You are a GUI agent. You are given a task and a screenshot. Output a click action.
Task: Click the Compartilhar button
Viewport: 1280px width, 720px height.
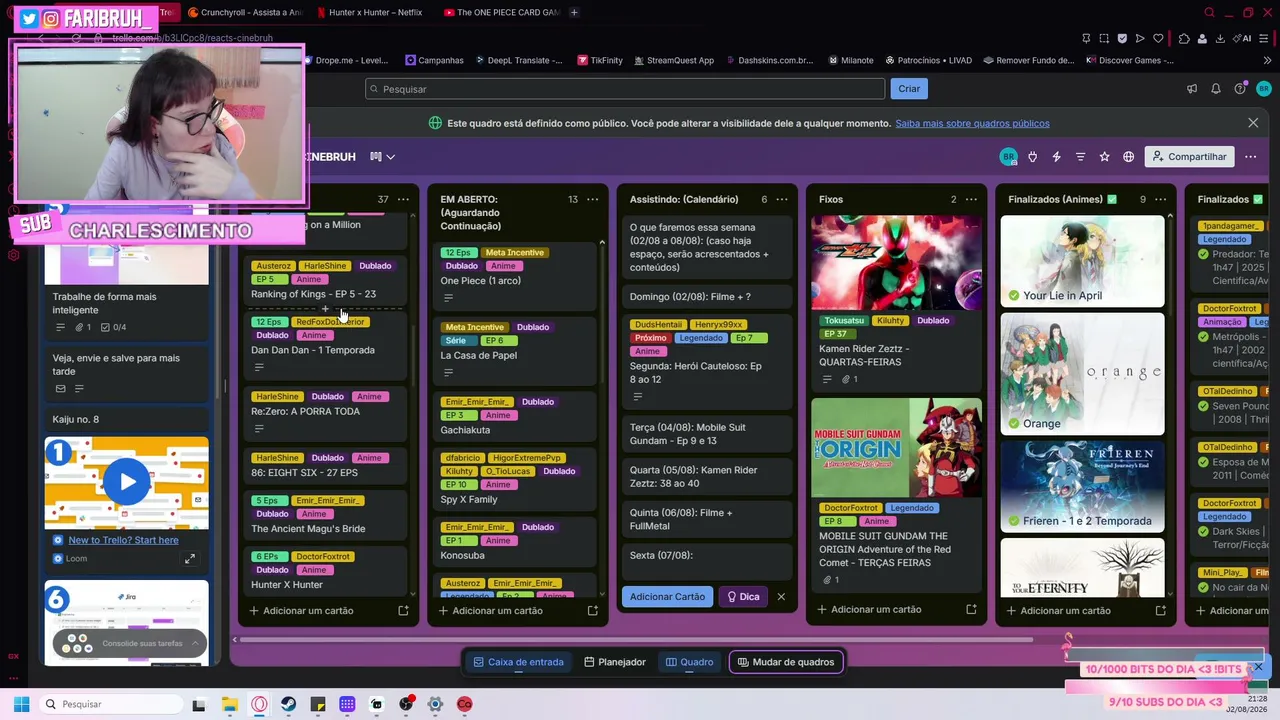click(x=1189, y=157)
